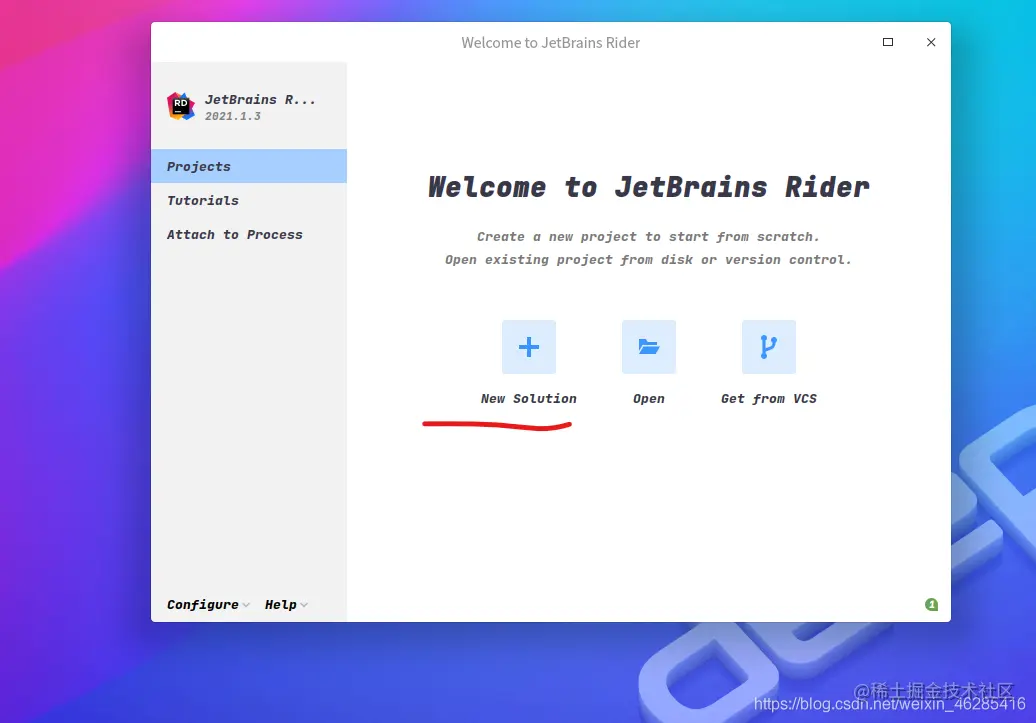Click the Get from VCS label
Image resolution: width=1036 pixels, height=723 pixels.
point(768,398)
